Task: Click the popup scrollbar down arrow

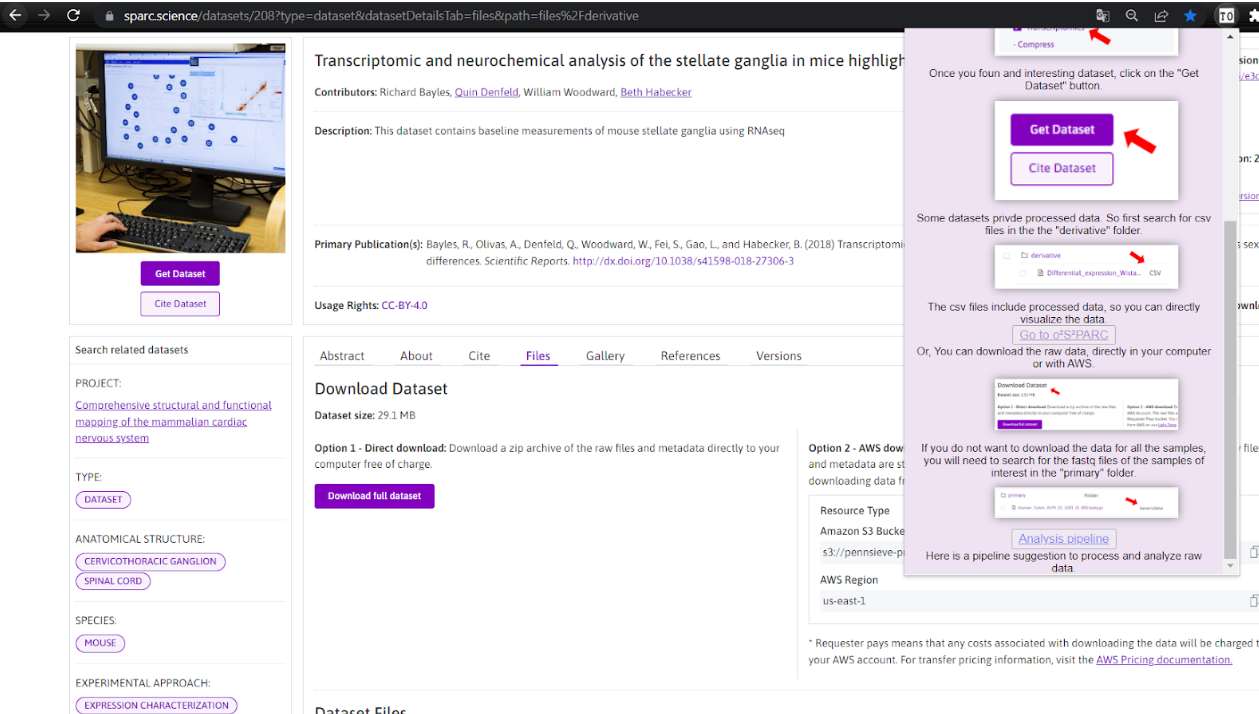Action: click(1230, 567)
